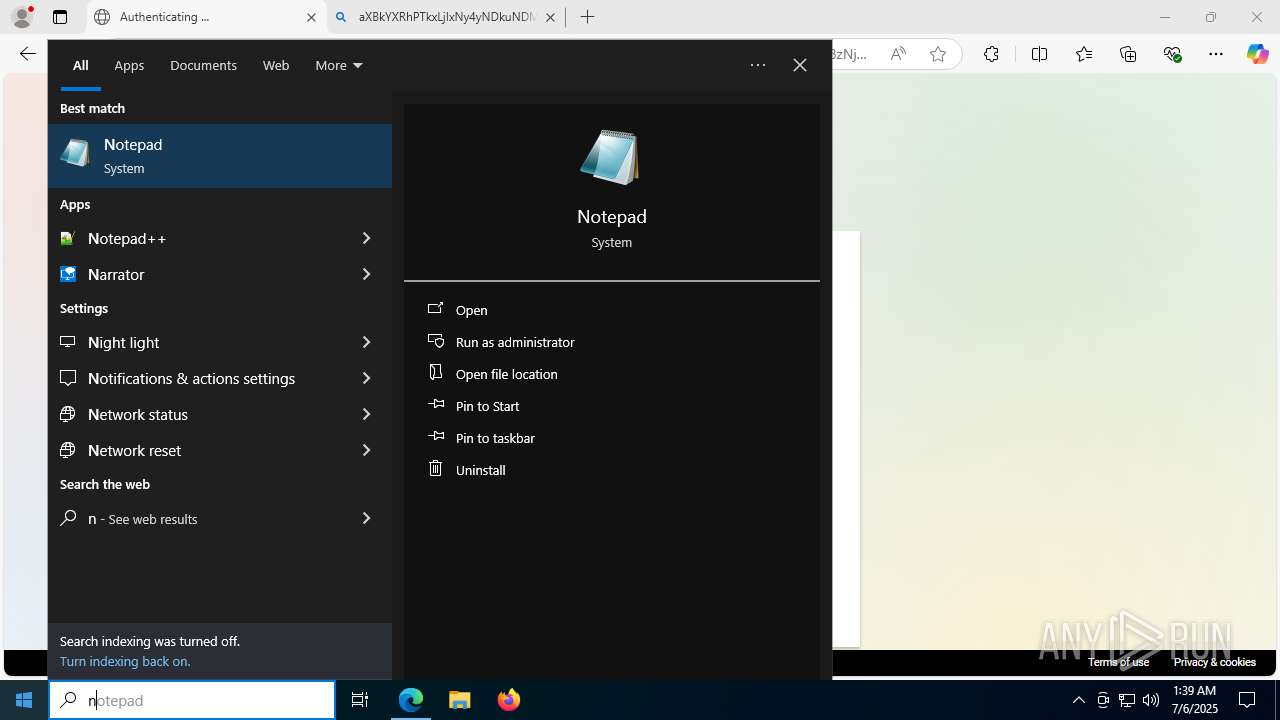Switch to the Authenticating tab in Edge

click(207, 17)
